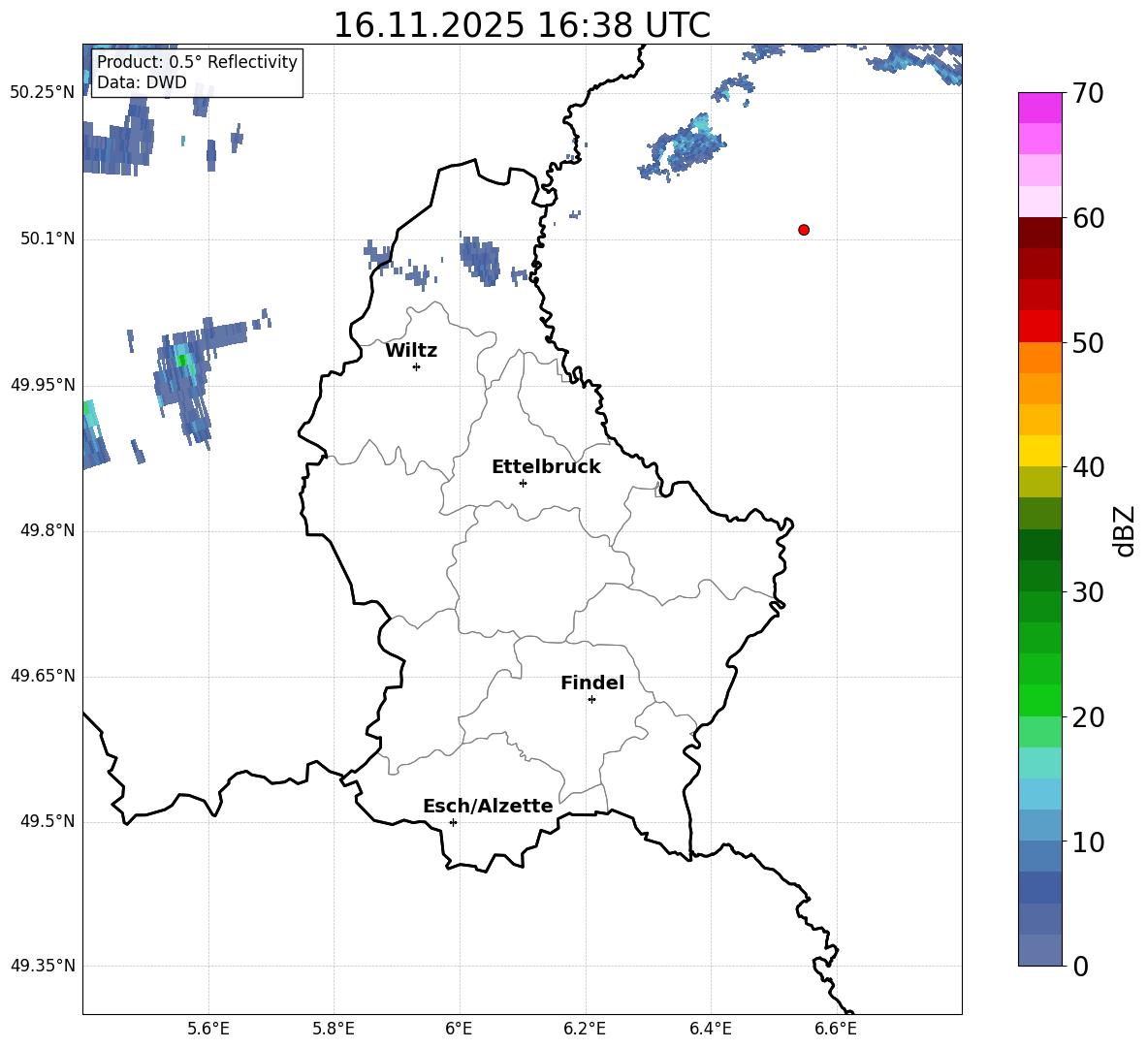This screenshot has height=1048, width=1148.
Task: Click the 60 tick on colorbar
Action: (1088, 218)
